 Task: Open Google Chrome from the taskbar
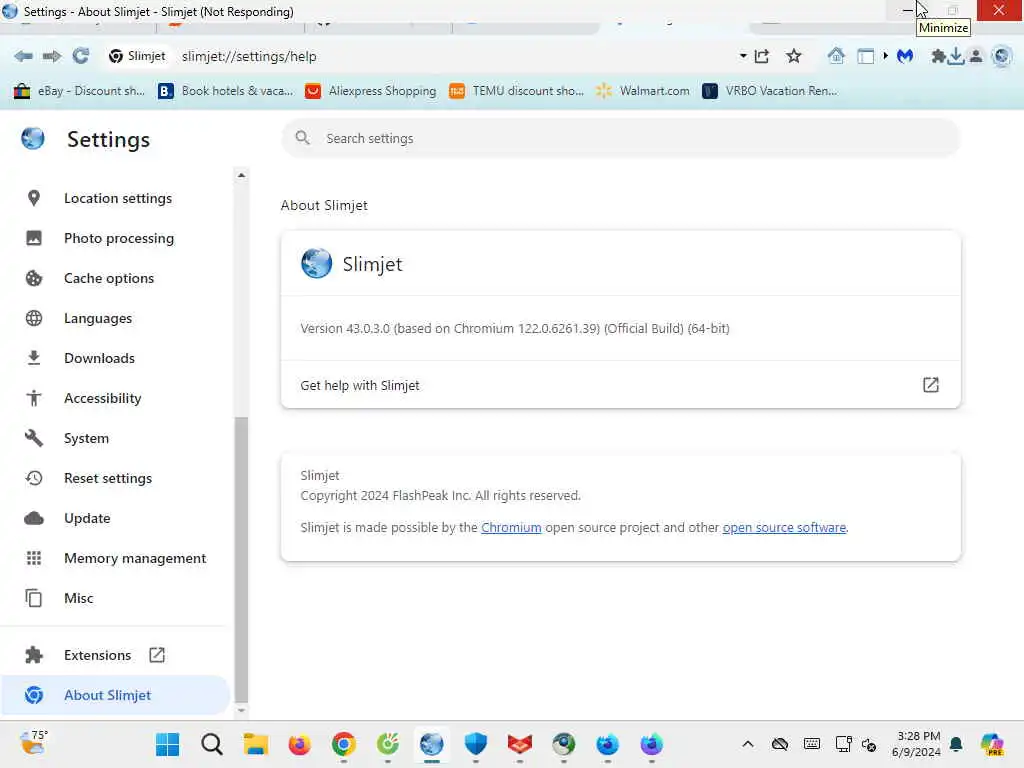344,744
